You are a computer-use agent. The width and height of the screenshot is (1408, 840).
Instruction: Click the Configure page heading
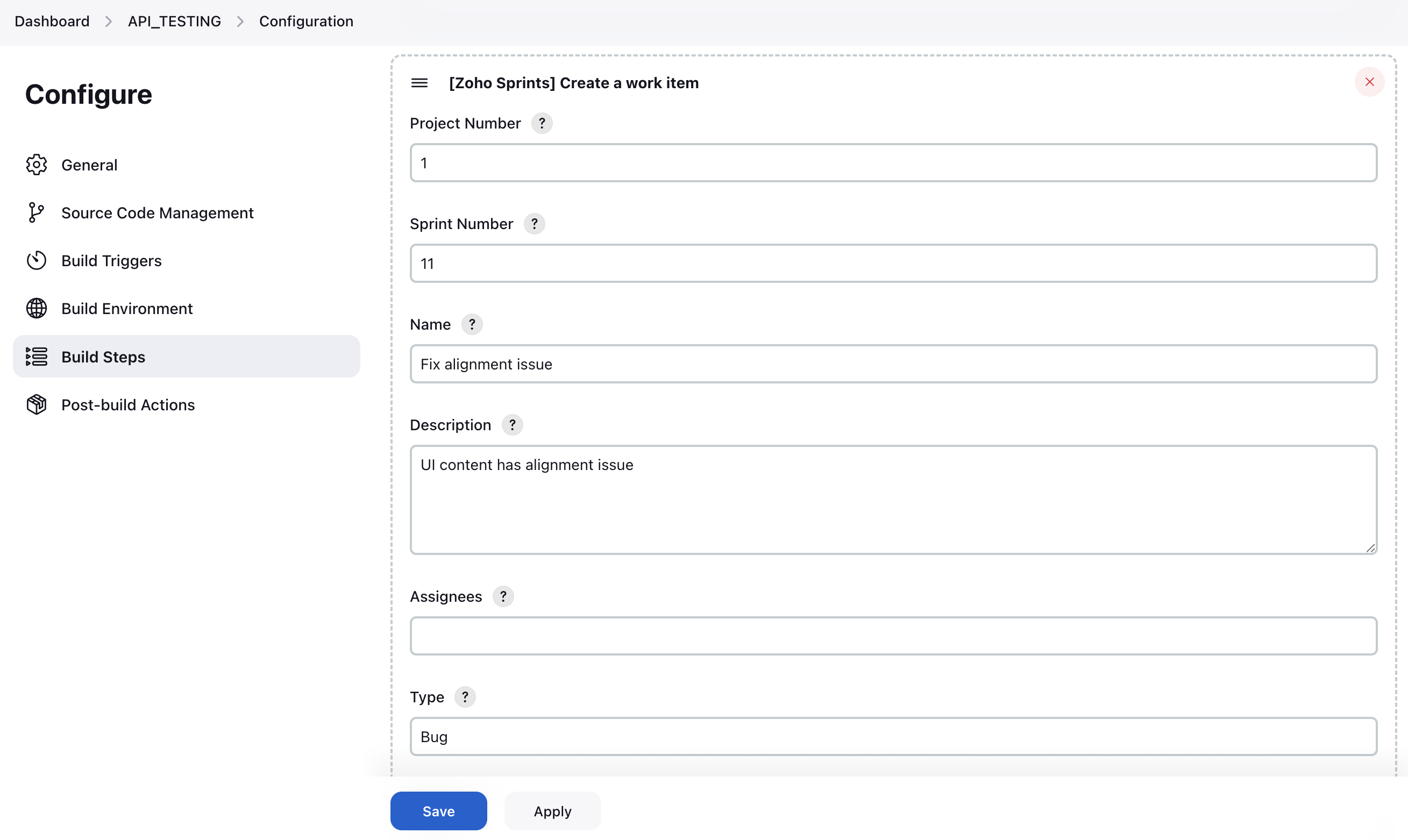(88, 94)
